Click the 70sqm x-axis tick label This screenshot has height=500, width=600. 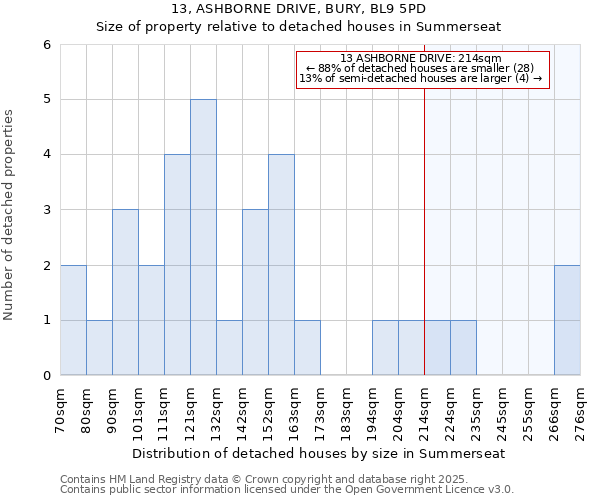coord(60,410)
